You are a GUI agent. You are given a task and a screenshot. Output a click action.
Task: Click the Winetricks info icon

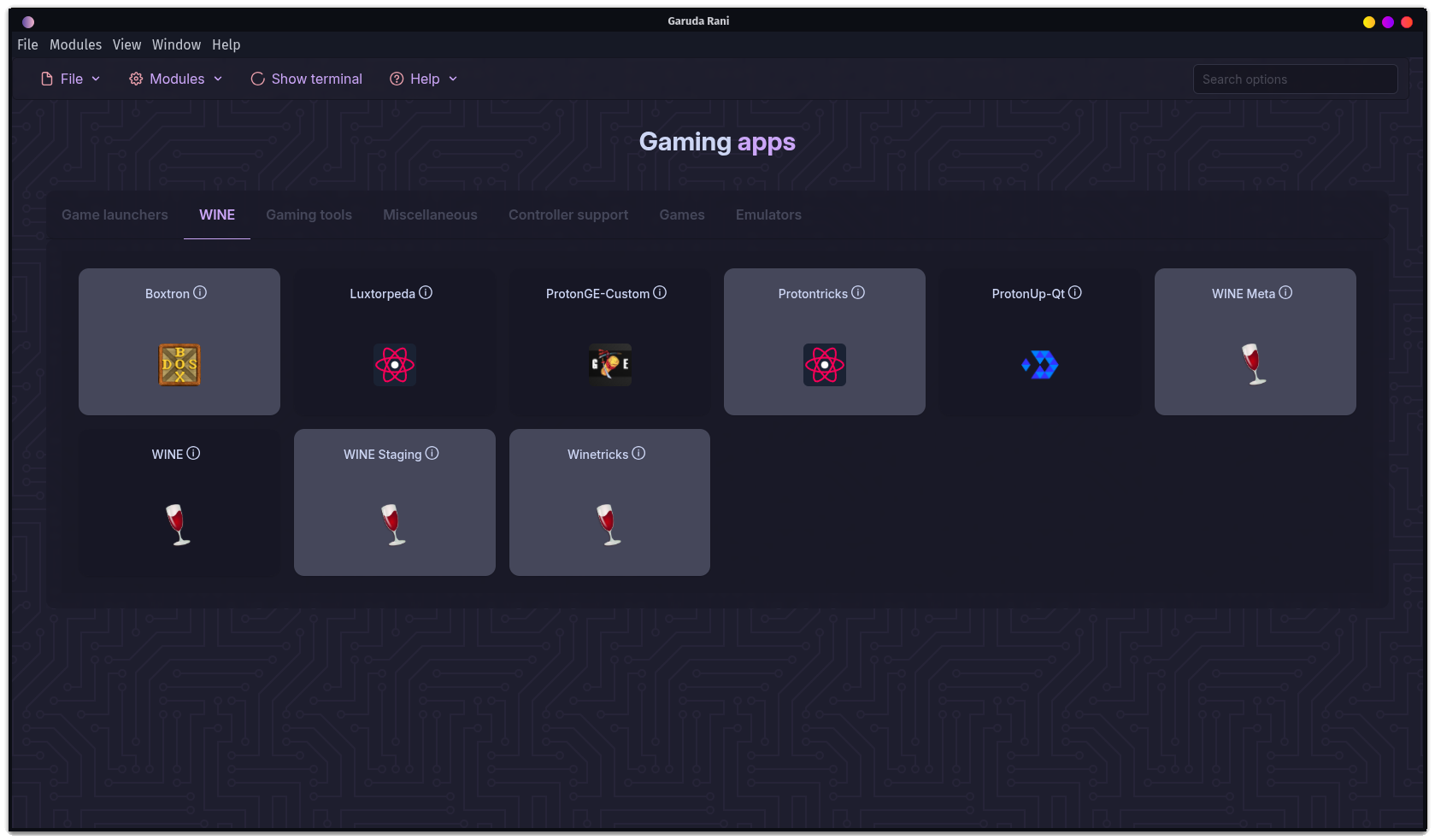[638, 453]
